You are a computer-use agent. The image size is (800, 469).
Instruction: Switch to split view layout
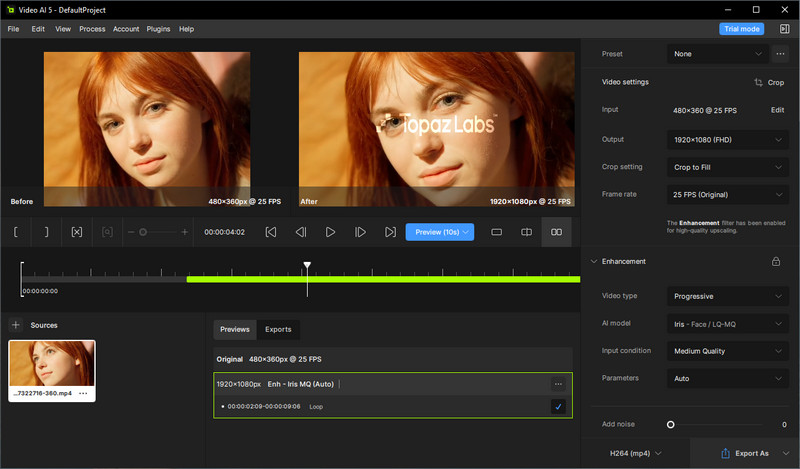tap(527, 232)
